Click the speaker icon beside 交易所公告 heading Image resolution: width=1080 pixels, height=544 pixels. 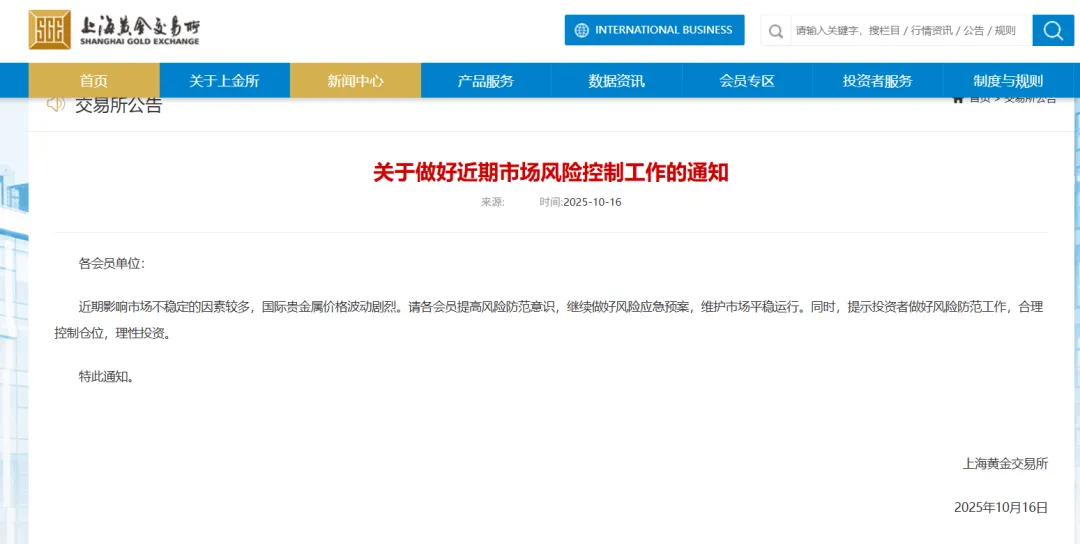56,104
